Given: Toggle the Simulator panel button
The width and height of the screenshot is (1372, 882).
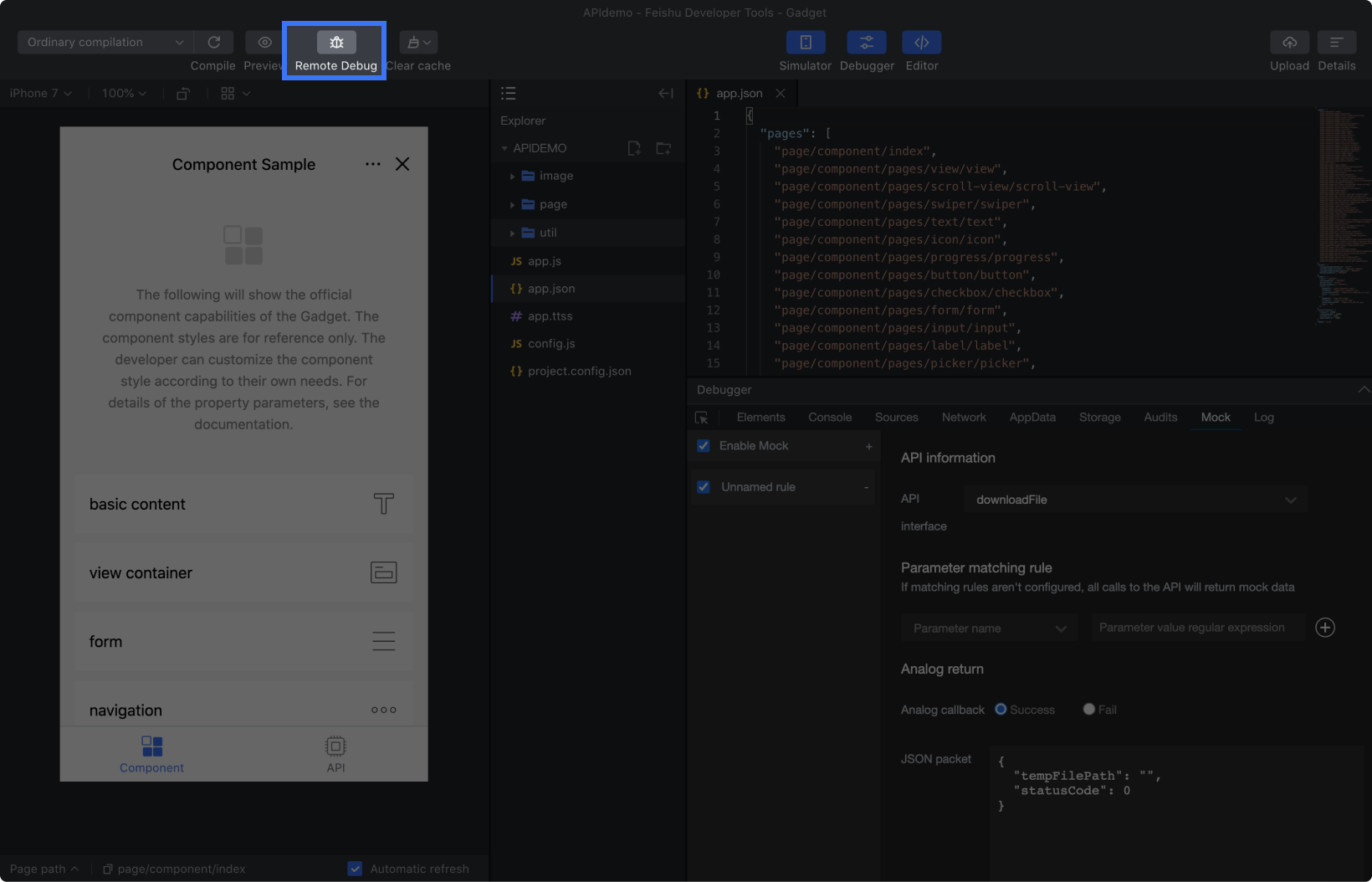Looking at the screenshot, I should tap(806, 42).
